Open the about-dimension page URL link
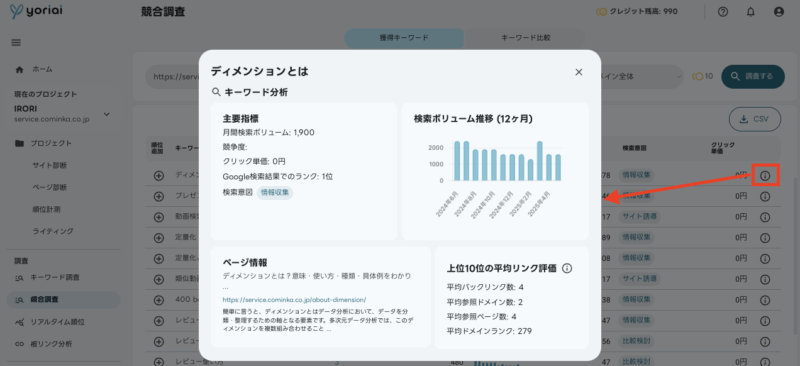Image resolution: width=800 pixels, height=366 pixels. point(294,300)
